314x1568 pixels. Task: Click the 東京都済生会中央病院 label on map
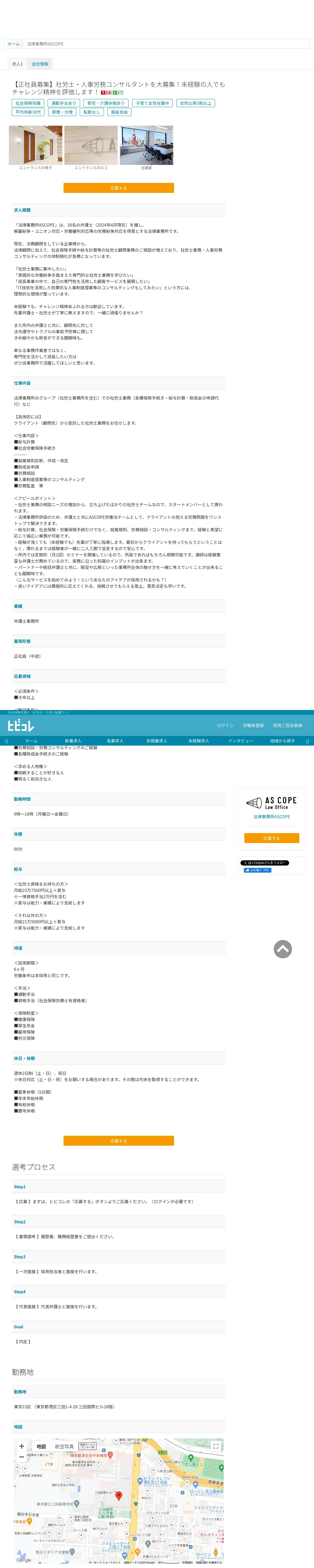tap(88, 1456)
